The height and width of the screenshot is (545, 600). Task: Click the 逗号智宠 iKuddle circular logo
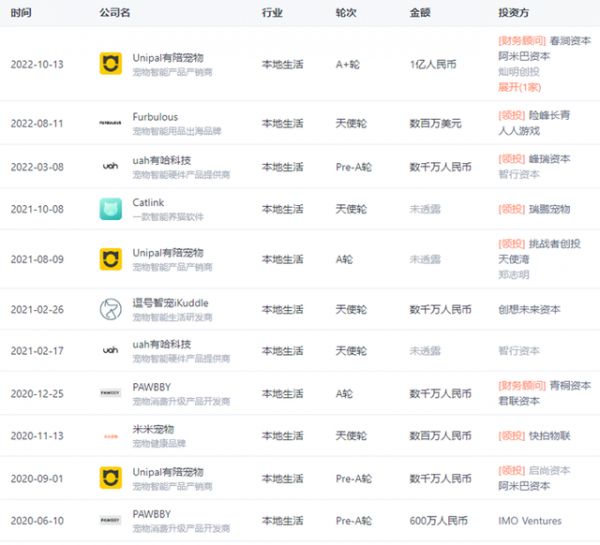point(110,309)
